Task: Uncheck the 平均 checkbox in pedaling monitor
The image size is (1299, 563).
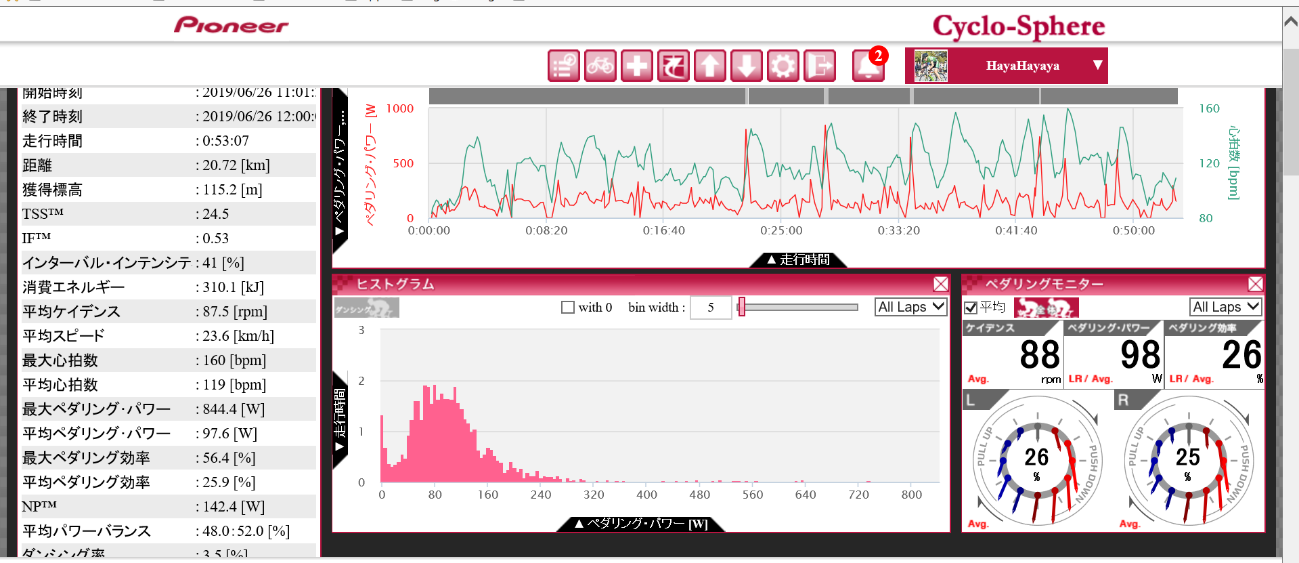Action: [970, 308]
